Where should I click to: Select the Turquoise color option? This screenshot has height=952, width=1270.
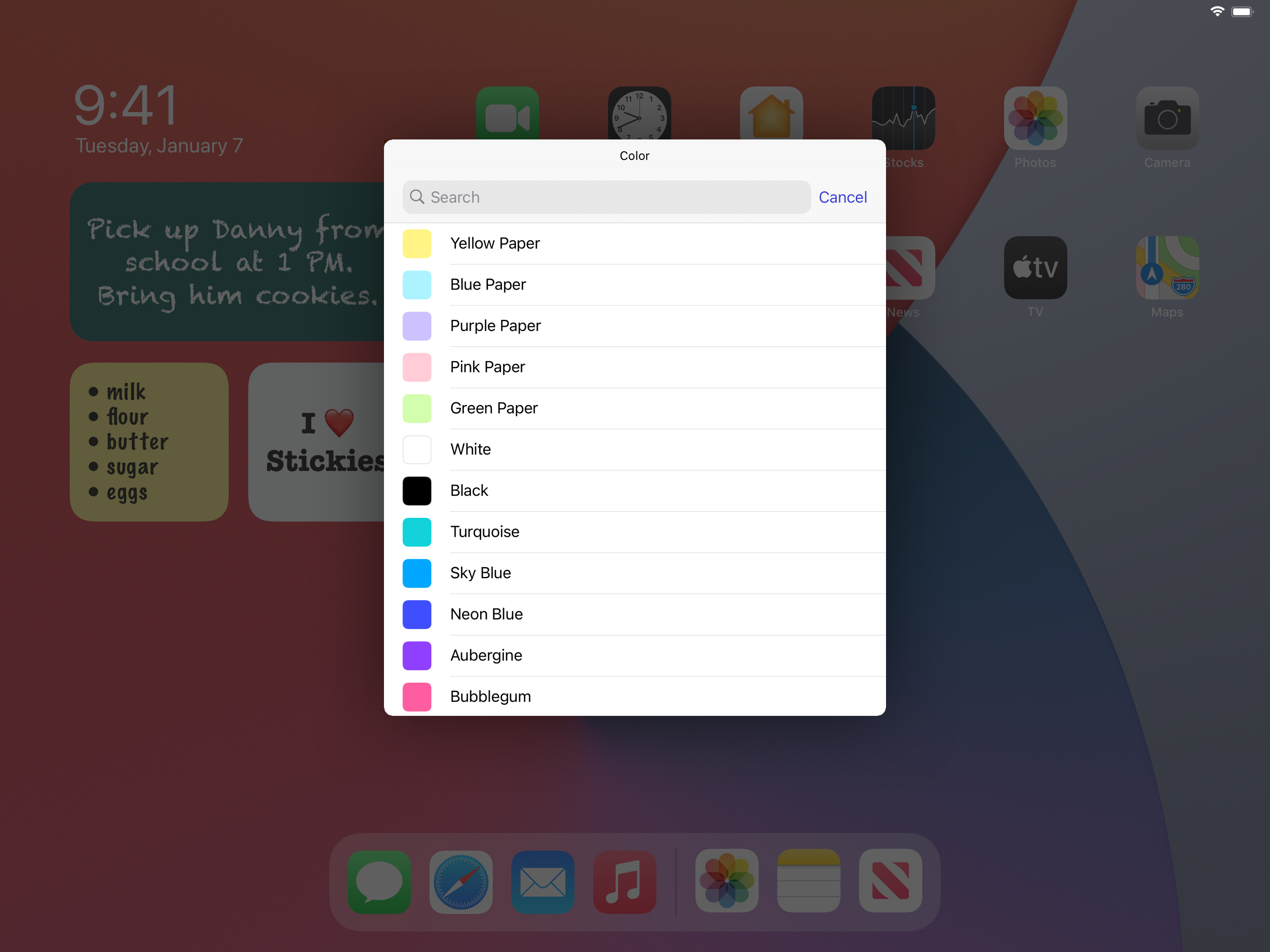pos(484,532)
